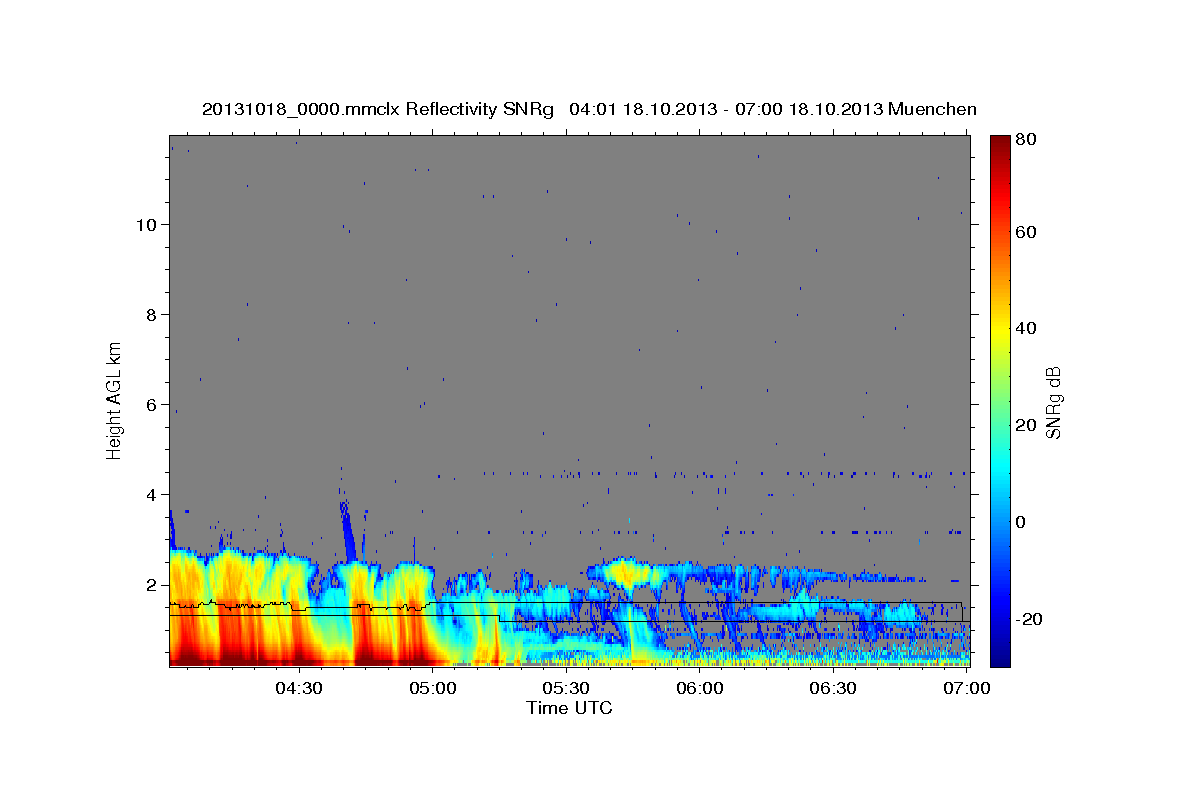Click the 05:00 time tick label
Viewport: 1200px width, 800px height.
click(433, 688)
